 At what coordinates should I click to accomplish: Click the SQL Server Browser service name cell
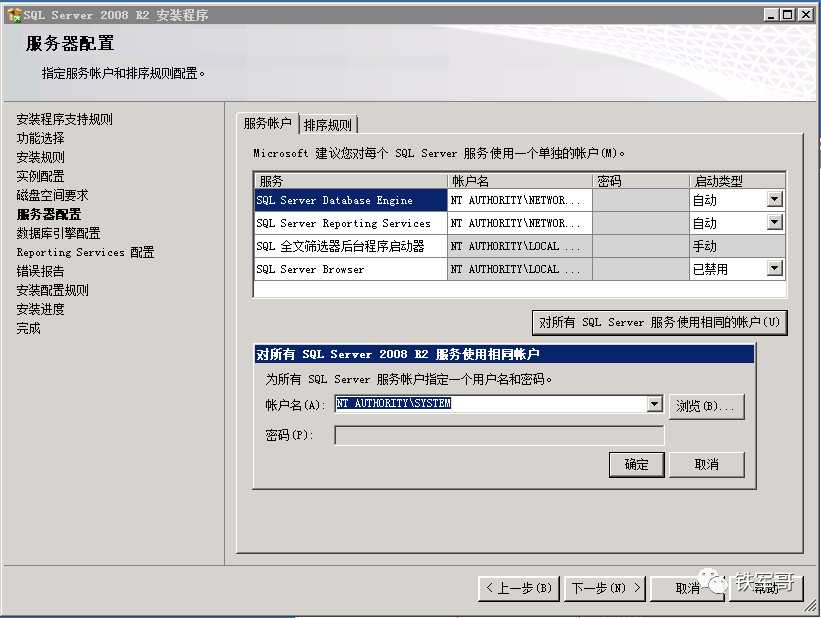(x=350, y=269)
